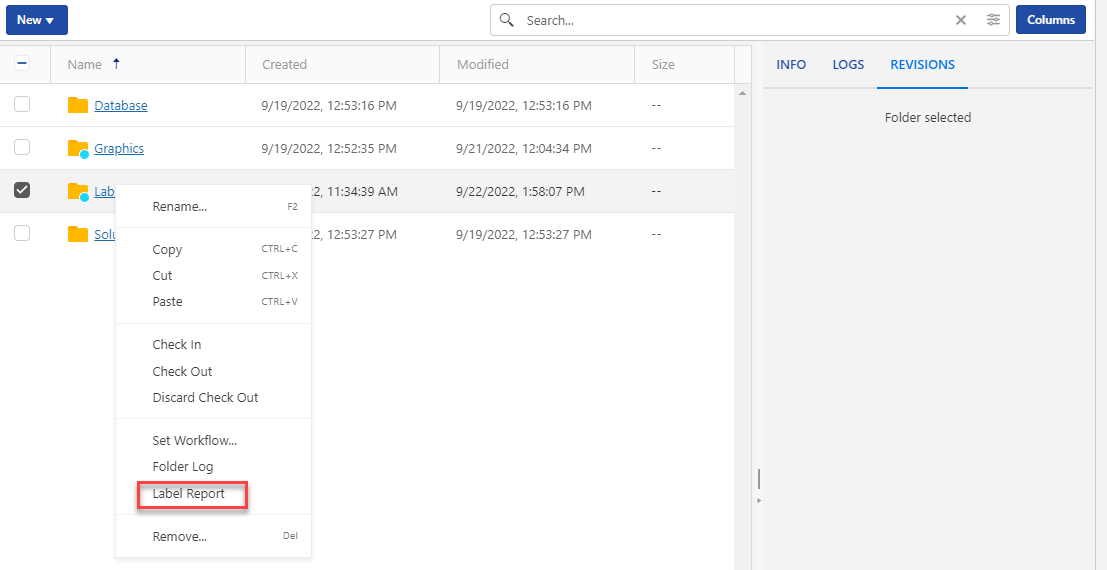Expand side panel with splitter arrow

tap(759, 499)
